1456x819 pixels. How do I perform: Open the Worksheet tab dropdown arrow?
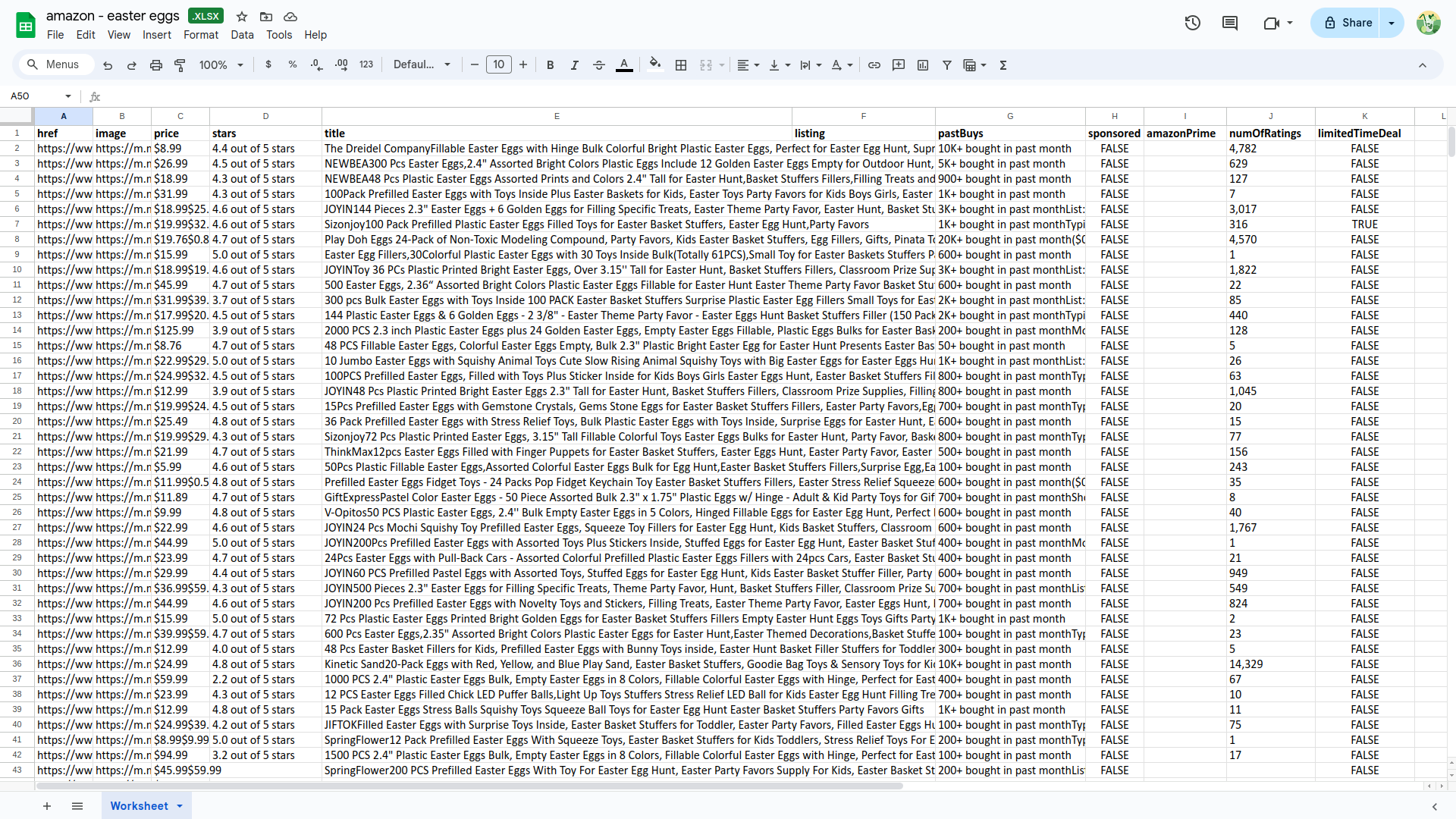click(x=180, y=806)
